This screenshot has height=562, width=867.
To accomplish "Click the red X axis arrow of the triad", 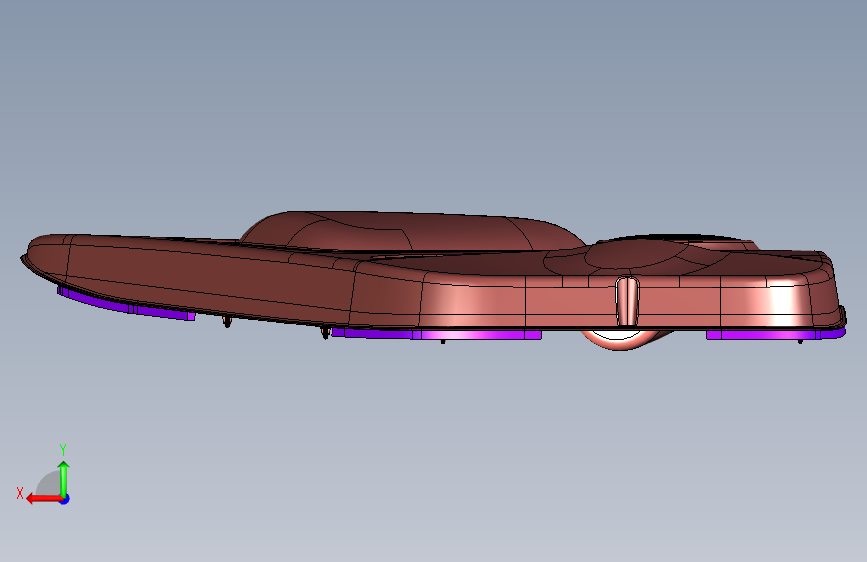I will [43, 499].
